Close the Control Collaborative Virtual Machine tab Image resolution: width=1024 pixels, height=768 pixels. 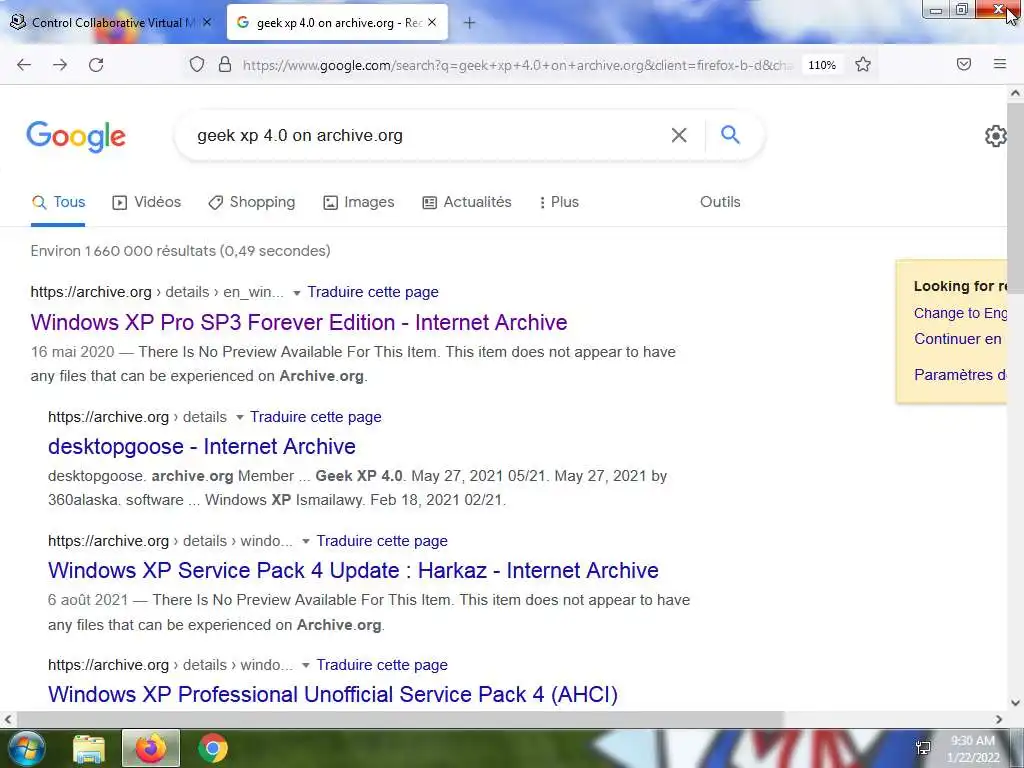pos(207,22)
